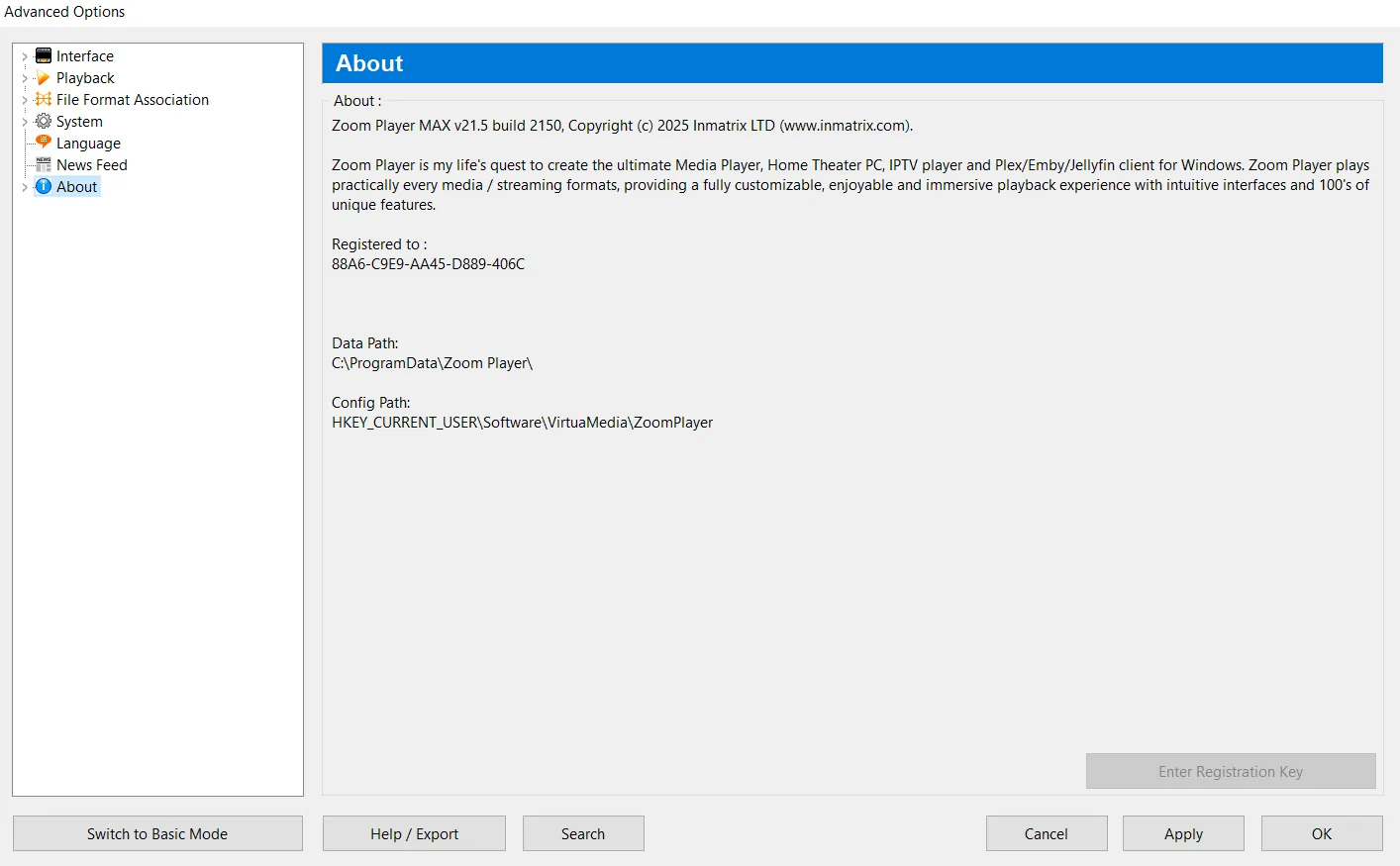
Task: Click the blue About info icon
Action: (44, 187)
